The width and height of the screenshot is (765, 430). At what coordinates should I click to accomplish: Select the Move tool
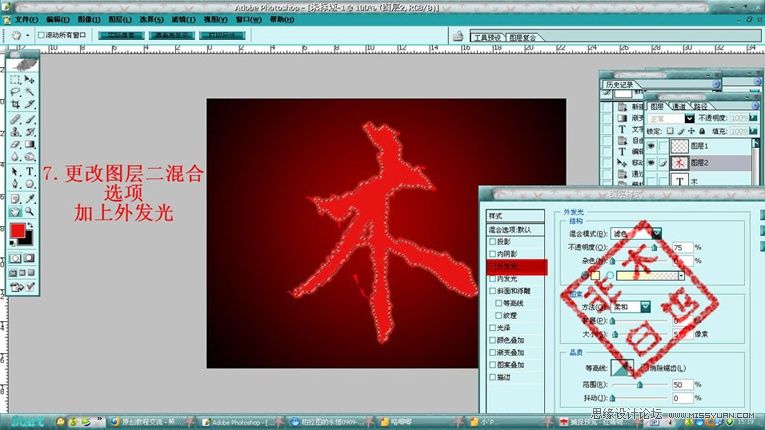coord(30,80)
